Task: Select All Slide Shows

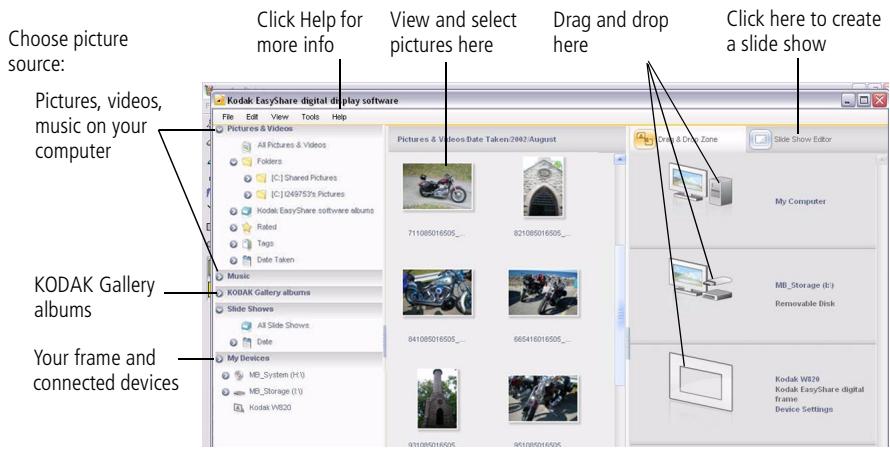Action: 283,326
